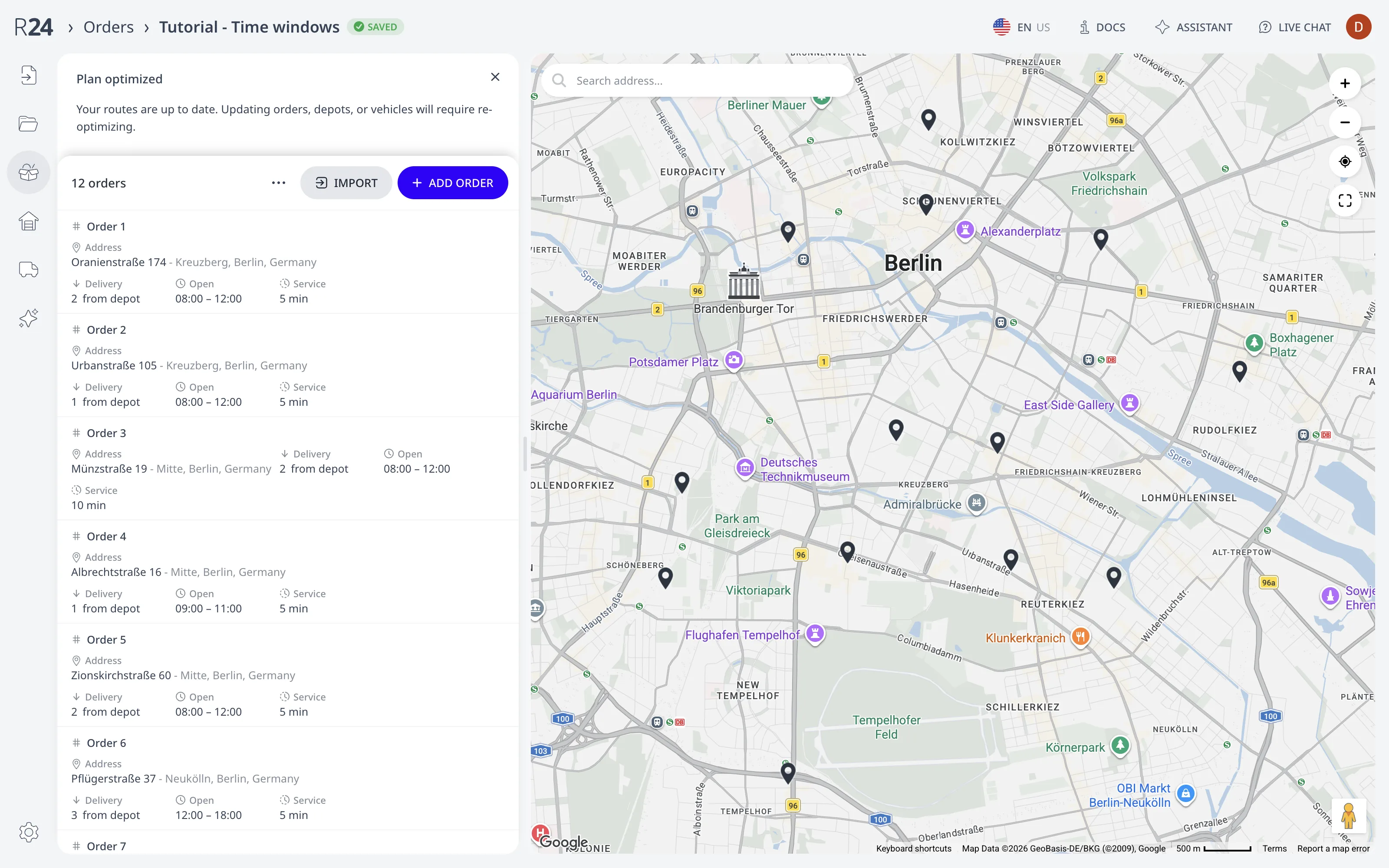The width and height of the screenshot is (1389, 868).
Task: Click Keyboard shortcuts on map
Action: (x=914, y=848)
